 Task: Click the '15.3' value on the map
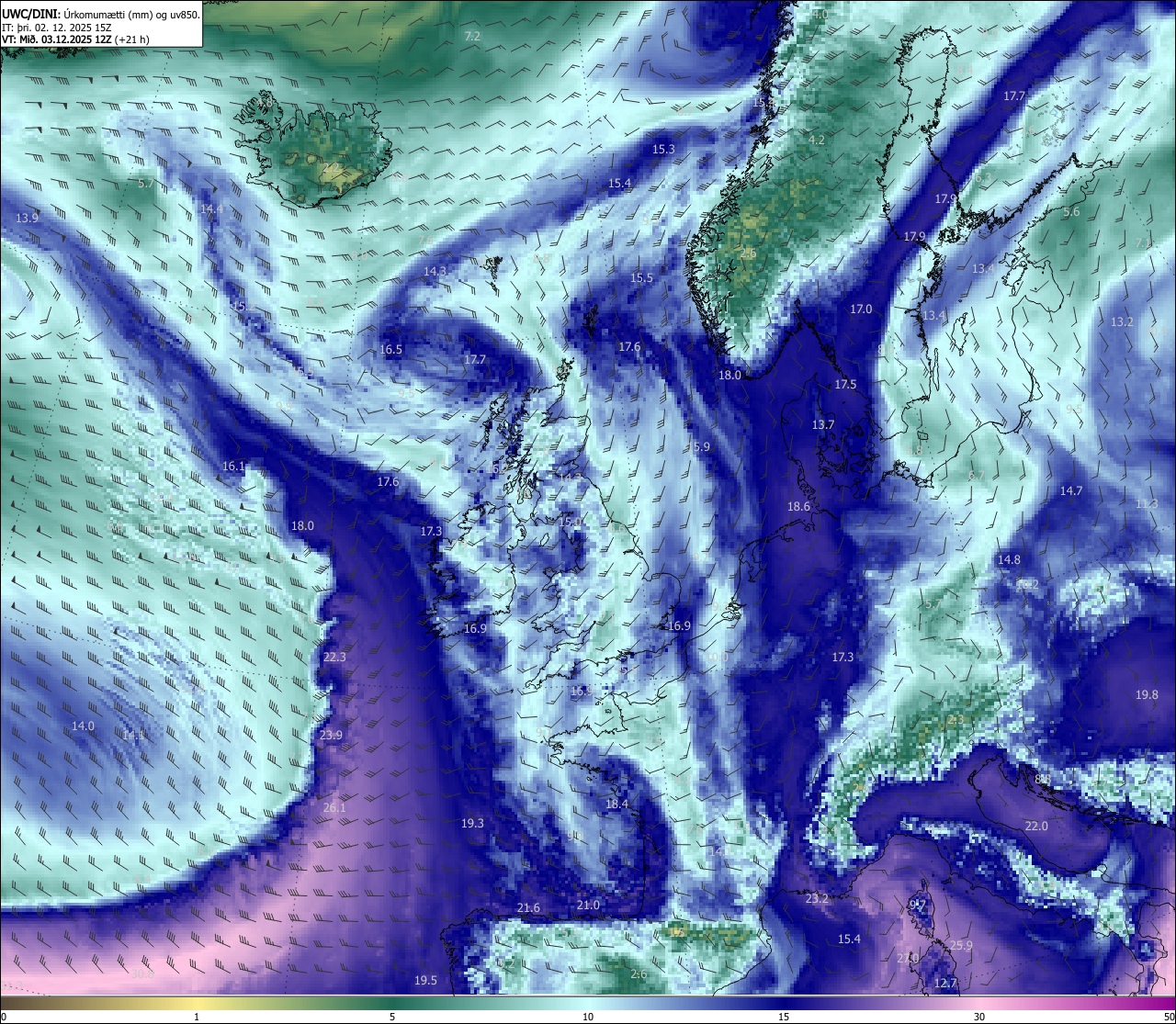tap(663, 149)
